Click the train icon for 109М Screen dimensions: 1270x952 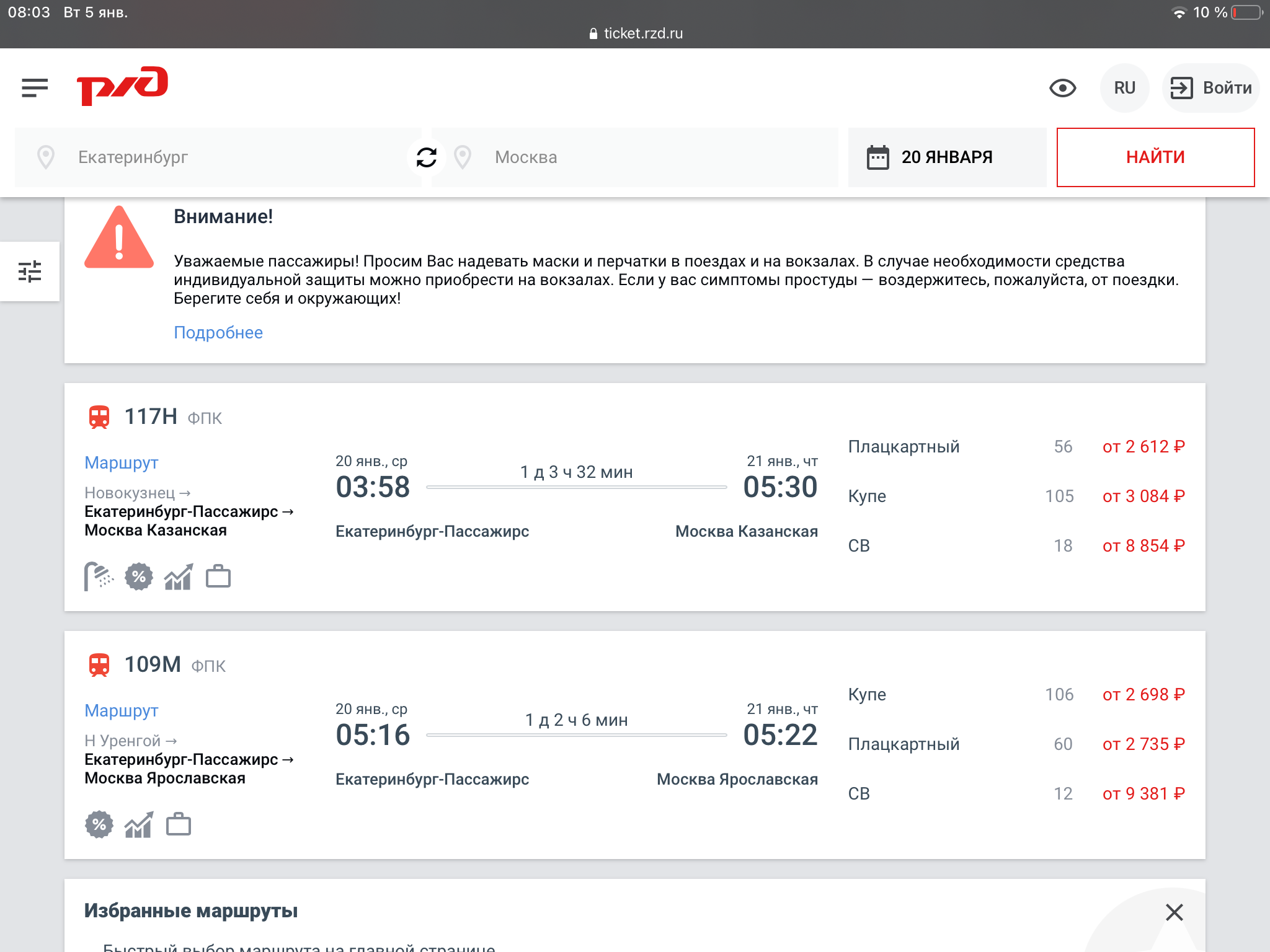(99, 665)
